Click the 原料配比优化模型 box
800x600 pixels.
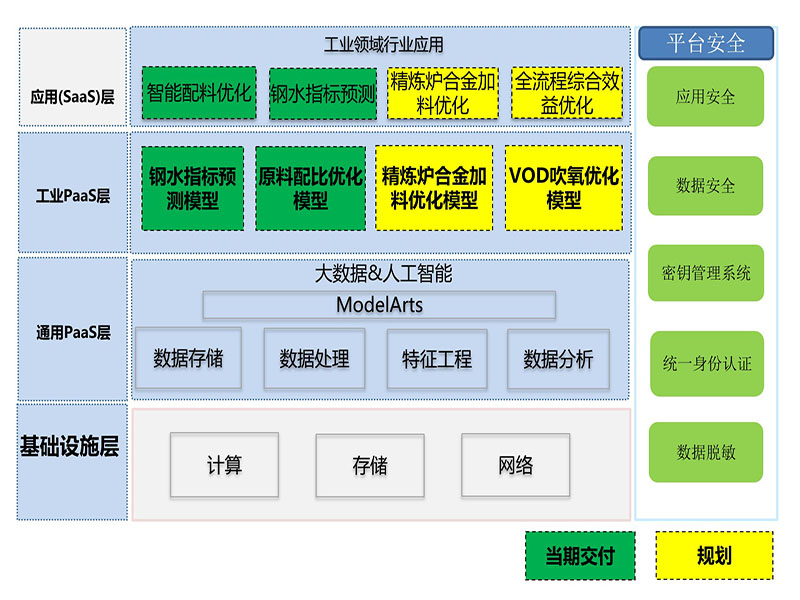click(x=310, y=188)
